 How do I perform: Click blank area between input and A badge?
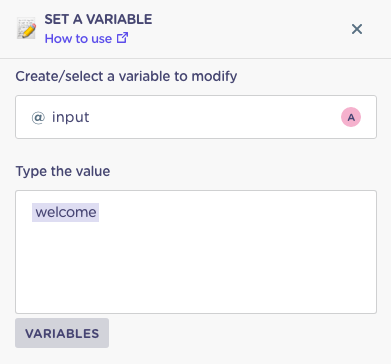tap(213, 117)
